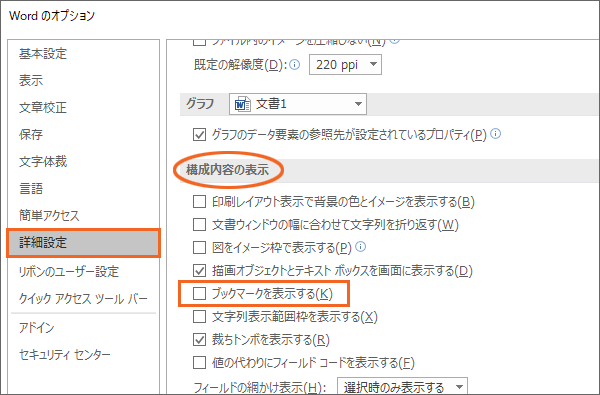Select アドイン in the sidebar

click(37, 328)
